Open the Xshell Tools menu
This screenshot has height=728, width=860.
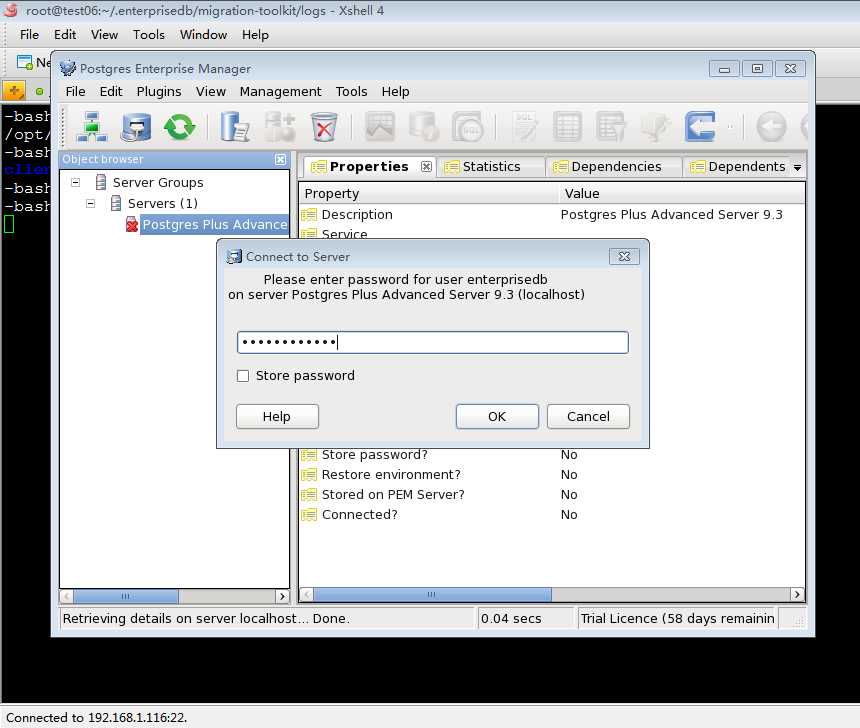pyautogui.click(x=149, y=35)
